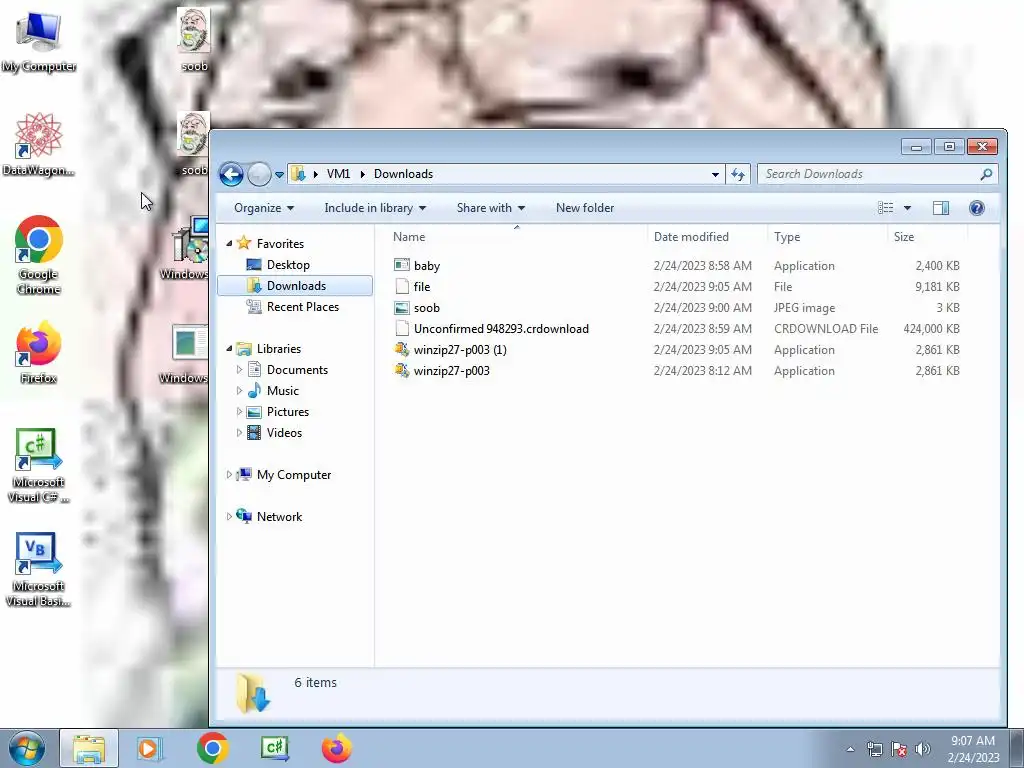The height and width of the screenshot is (768, 1024).
Task: Click the Refresh button in address bar
Action: (738, 174)
